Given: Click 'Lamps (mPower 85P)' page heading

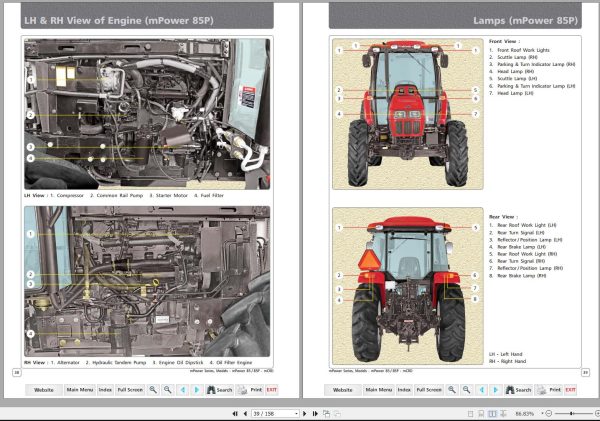Looking at the screenshot, I should (525, 20).
